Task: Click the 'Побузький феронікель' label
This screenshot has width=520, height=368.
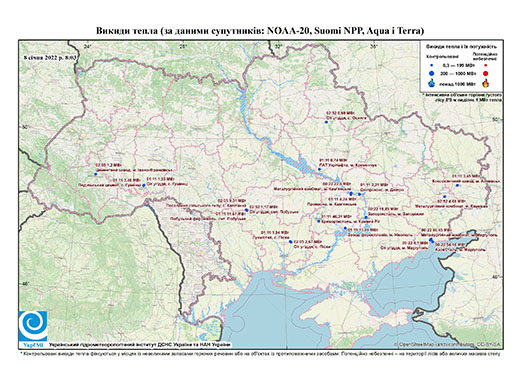Action: 208,219
